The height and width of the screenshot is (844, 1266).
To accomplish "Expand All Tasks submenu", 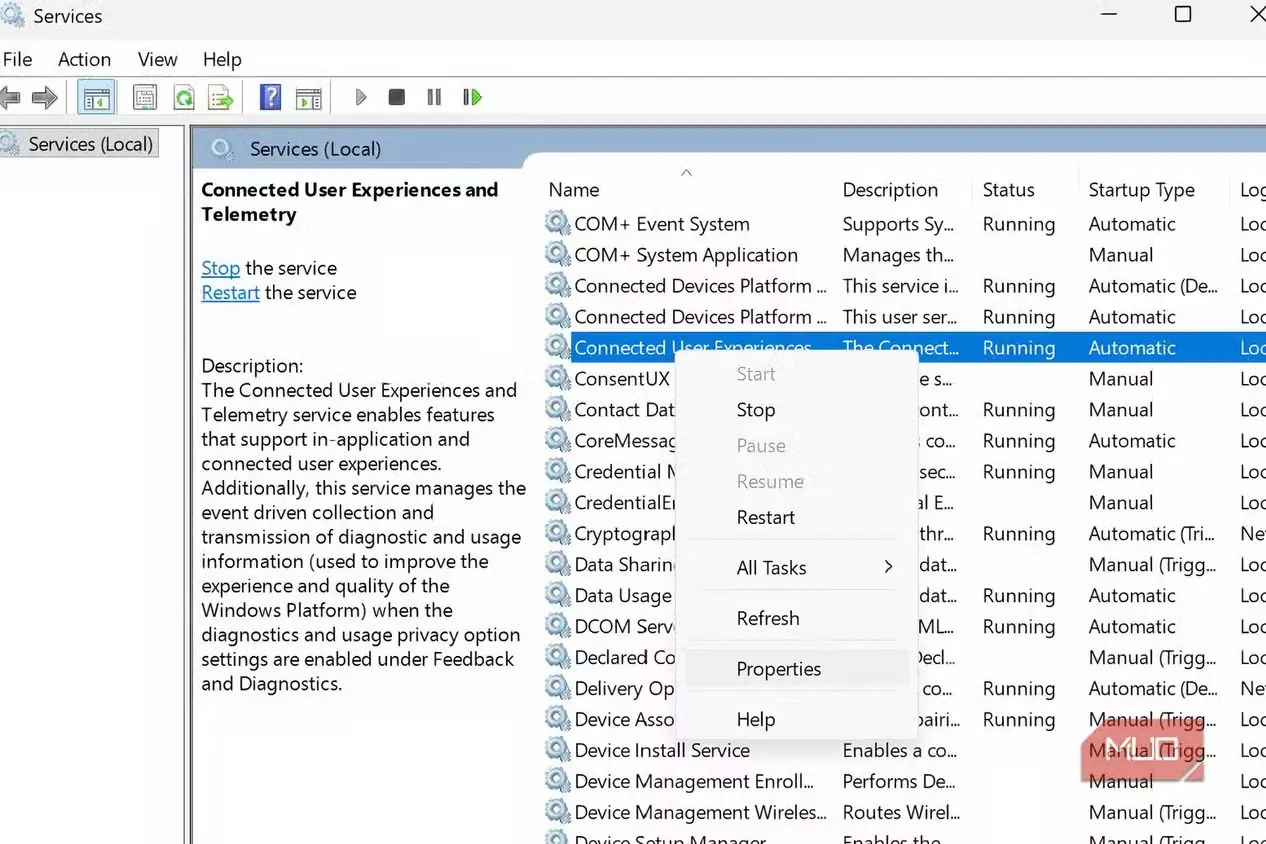I will tap(797, 568).
